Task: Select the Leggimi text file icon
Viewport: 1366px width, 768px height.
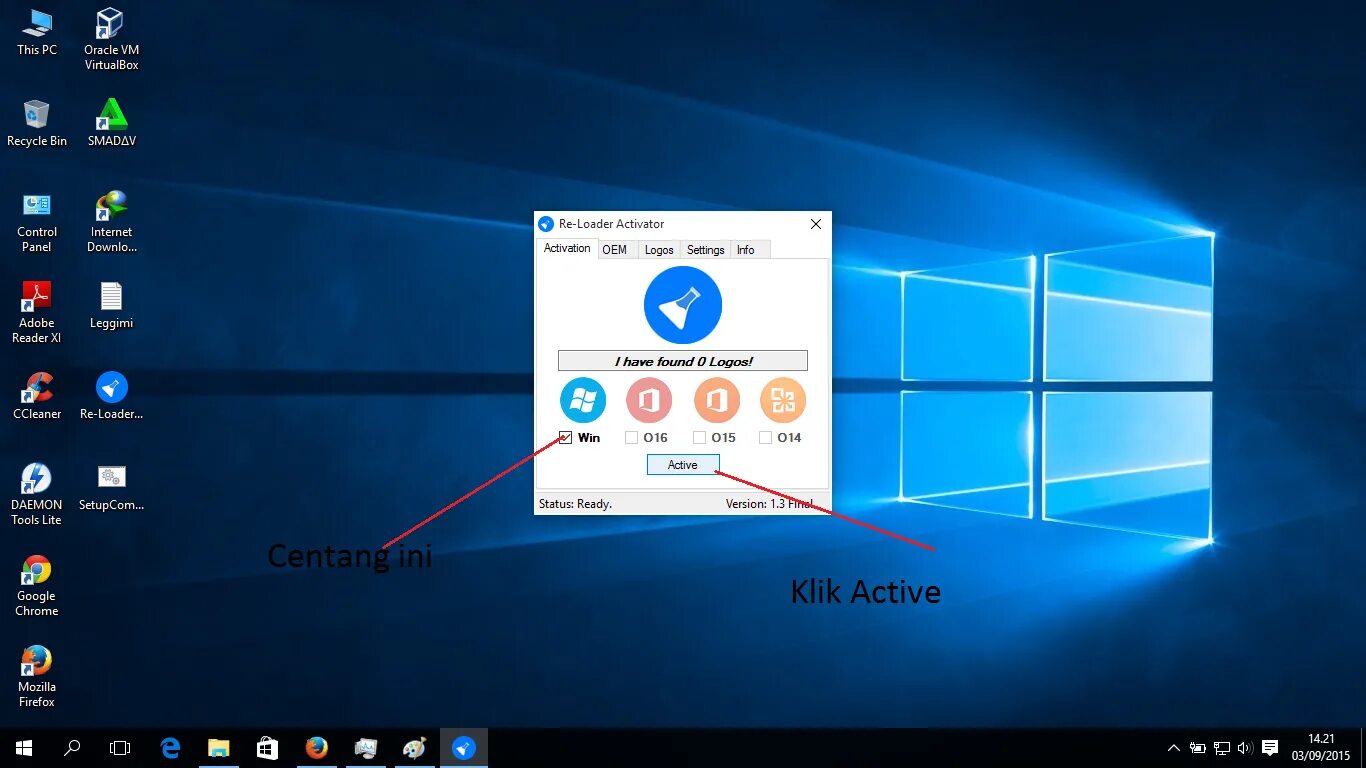Action: (111, 305)
